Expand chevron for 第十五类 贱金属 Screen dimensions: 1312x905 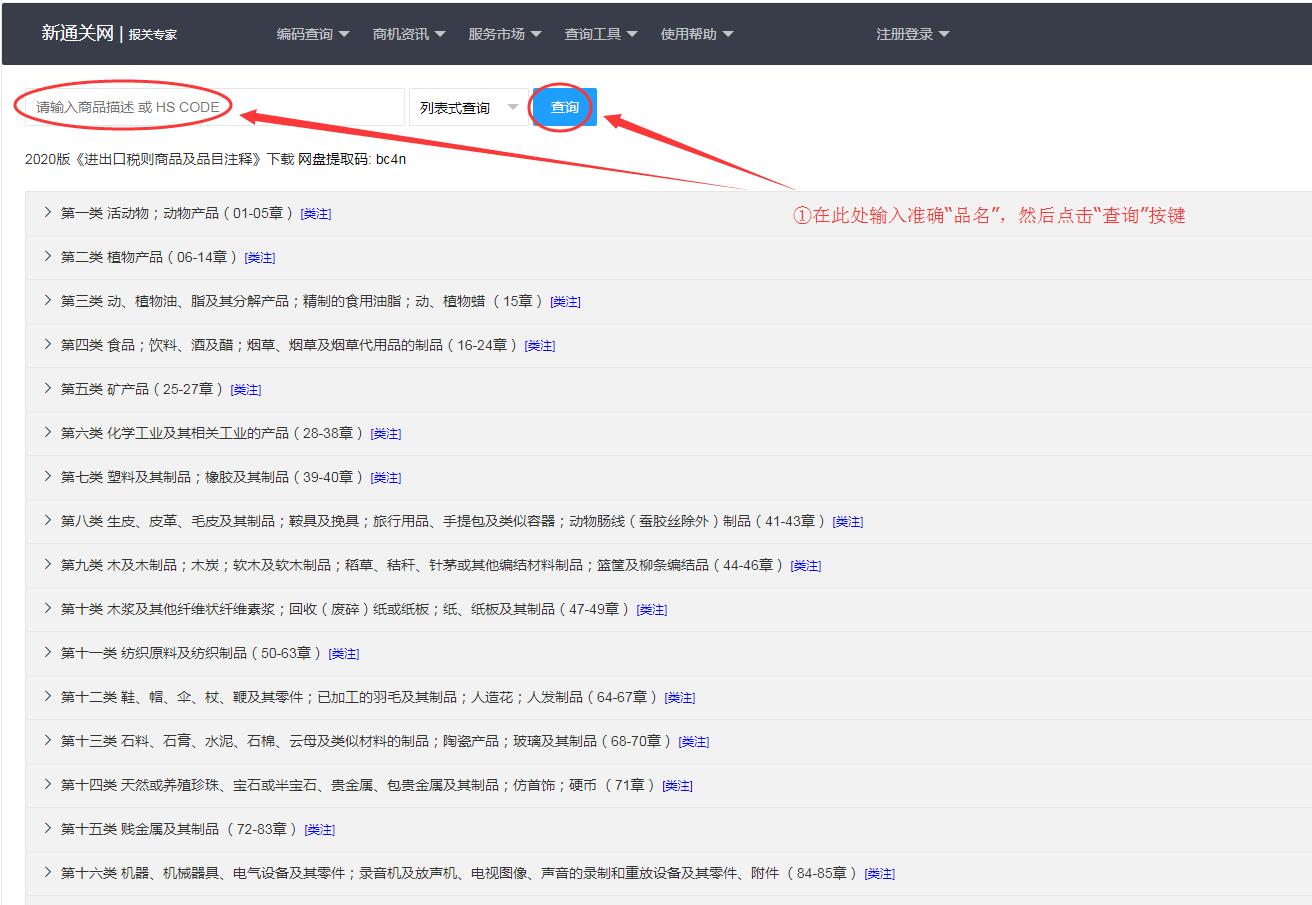tap(47, 828)
